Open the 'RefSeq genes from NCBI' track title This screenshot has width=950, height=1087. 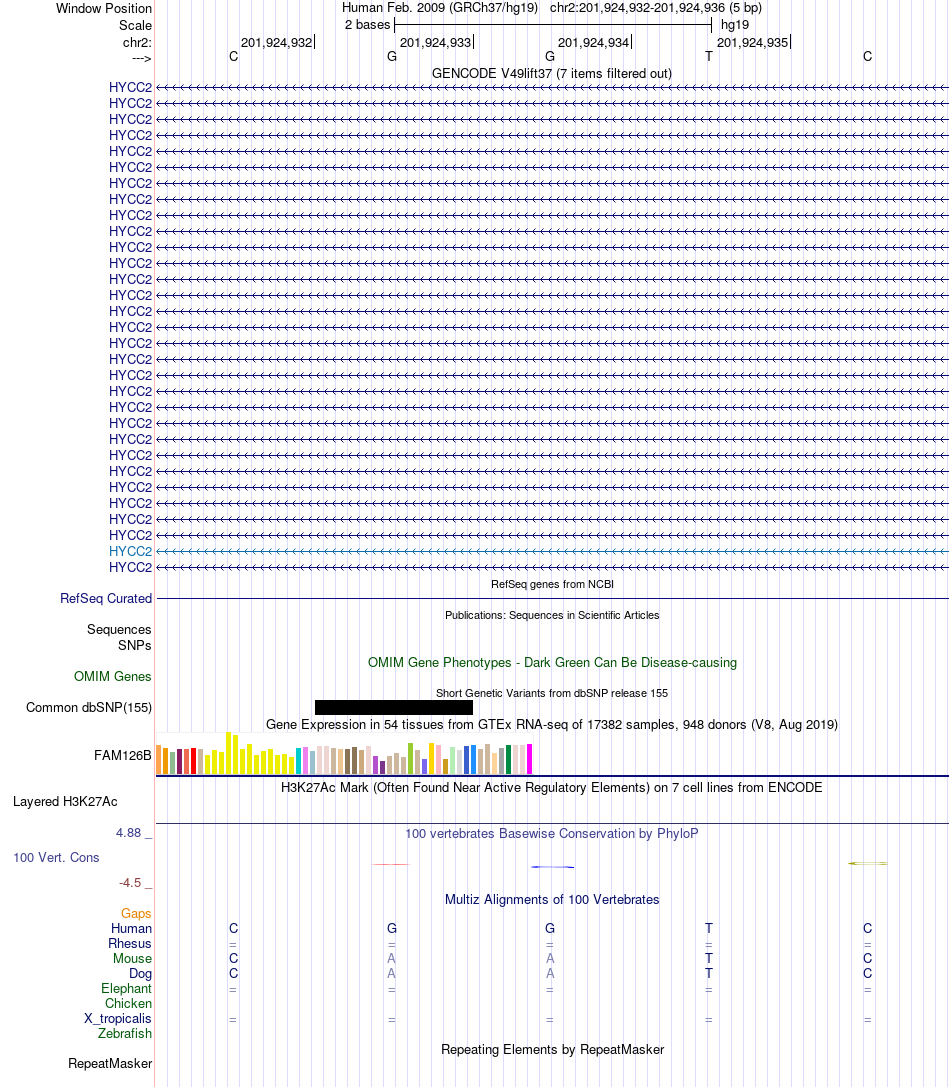552,584
